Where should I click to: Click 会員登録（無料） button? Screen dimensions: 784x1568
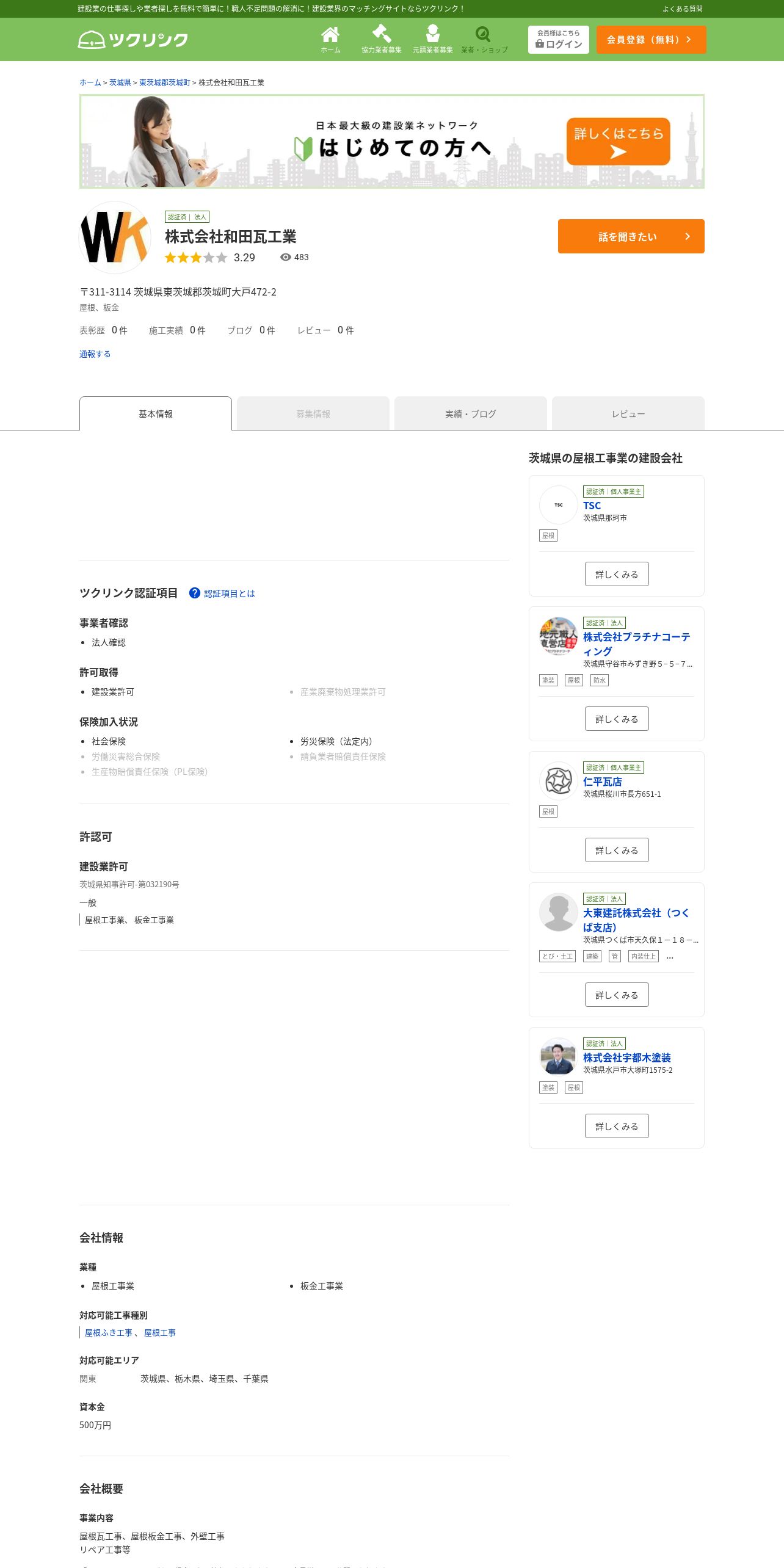651,40
